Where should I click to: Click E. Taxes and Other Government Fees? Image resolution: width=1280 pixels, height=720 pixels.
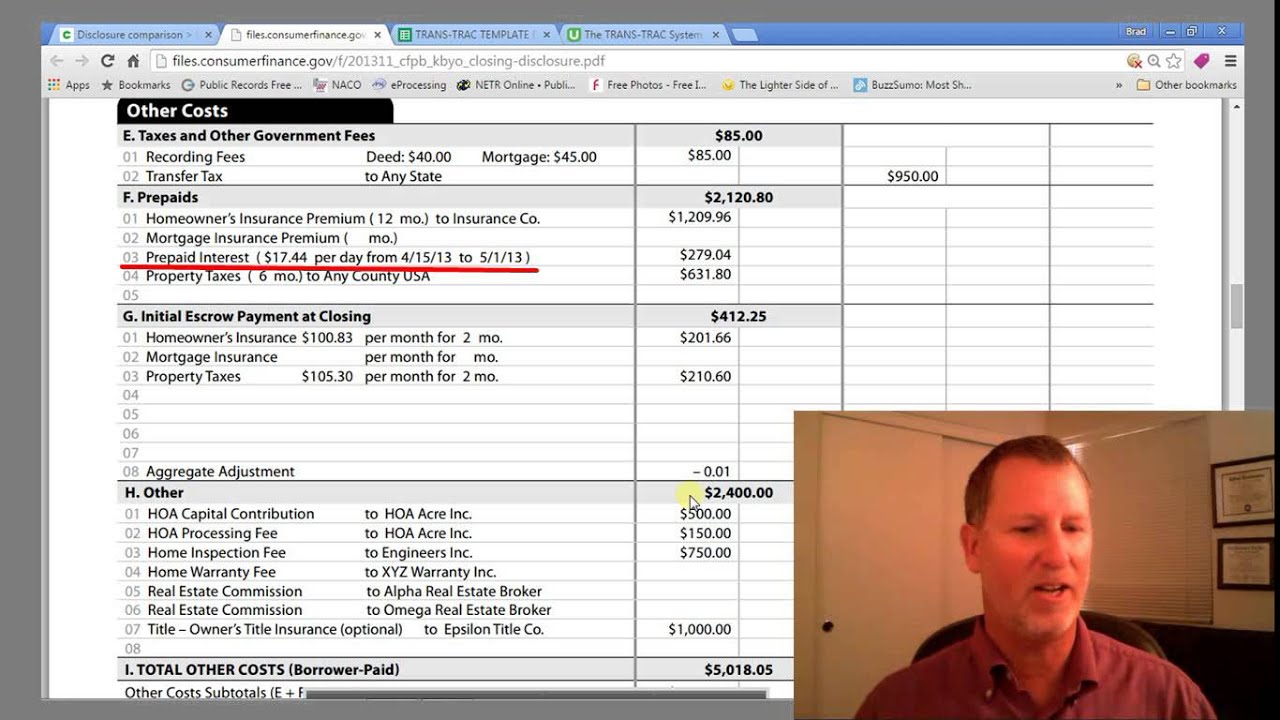pos(249,136)
